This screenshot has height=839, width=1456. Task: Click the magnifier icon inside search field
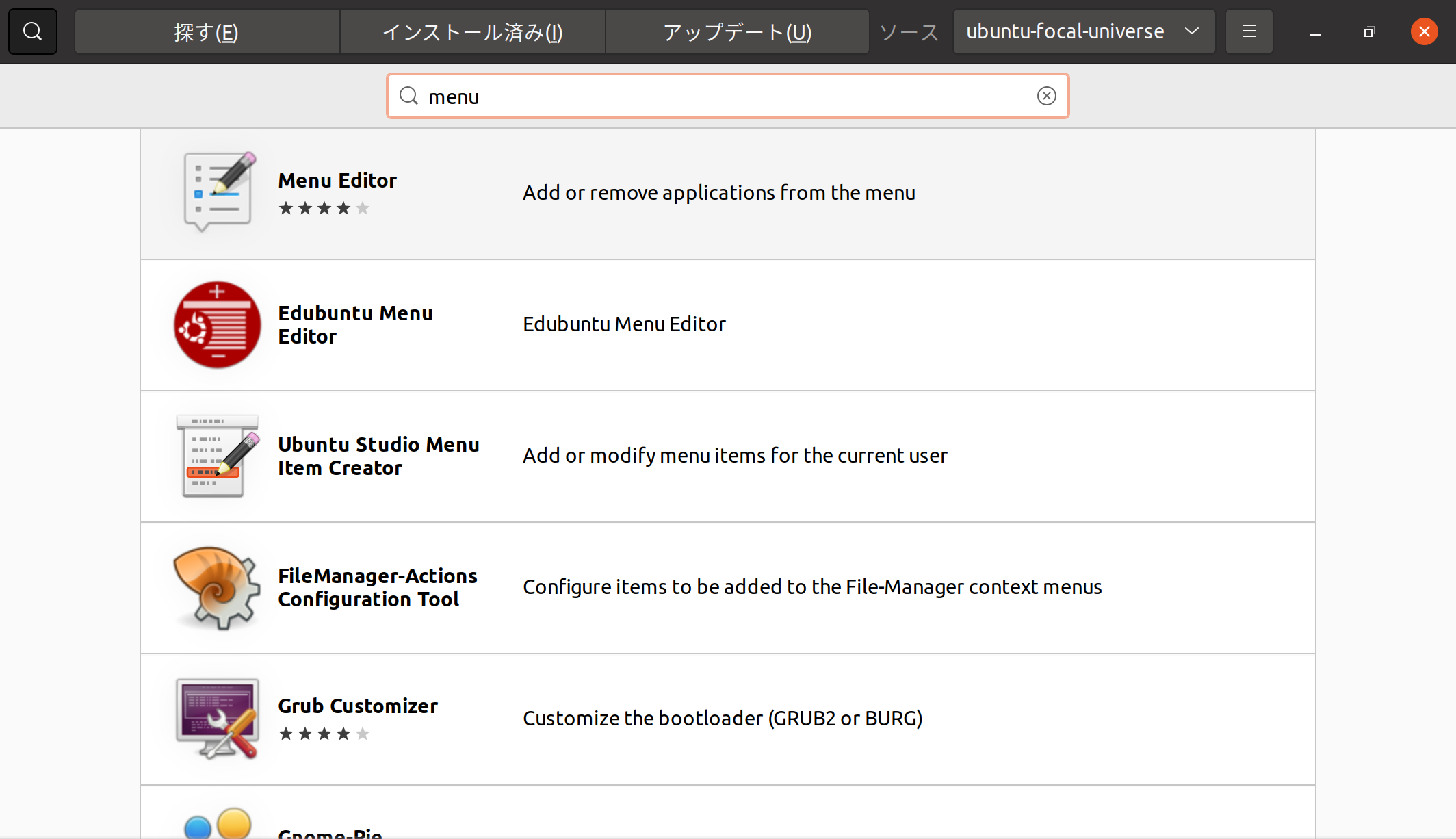pos(409,96)
